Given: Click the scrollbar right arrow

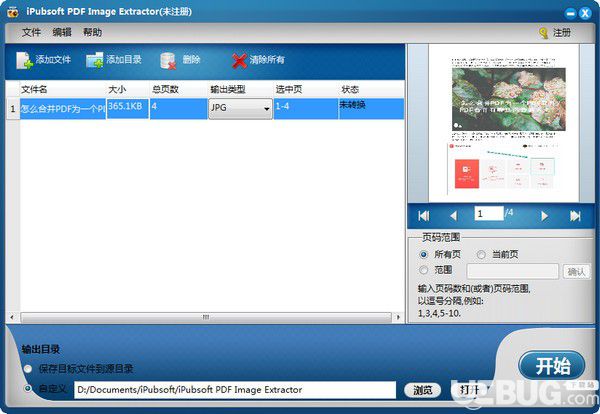Looking at the screenshot, I should (398, 317).
